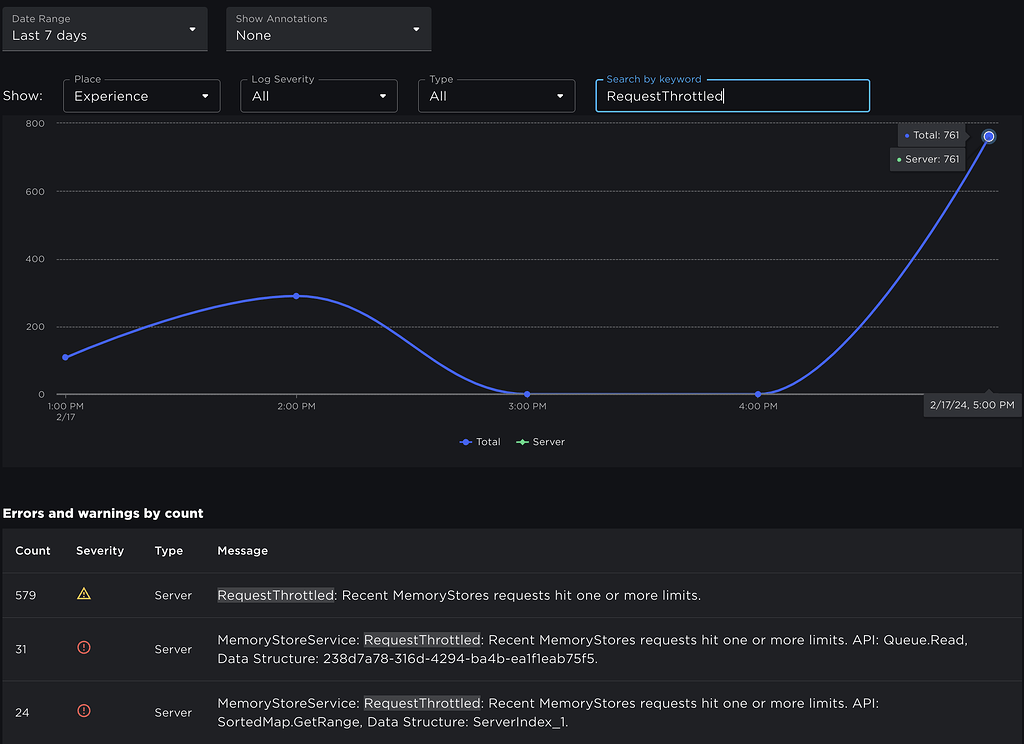Image resolution: width=1024 pixels, height=744 pixels.
Task: Click the RequestThrottled highlighted keyword in first row
Action: tap(276, 594)
